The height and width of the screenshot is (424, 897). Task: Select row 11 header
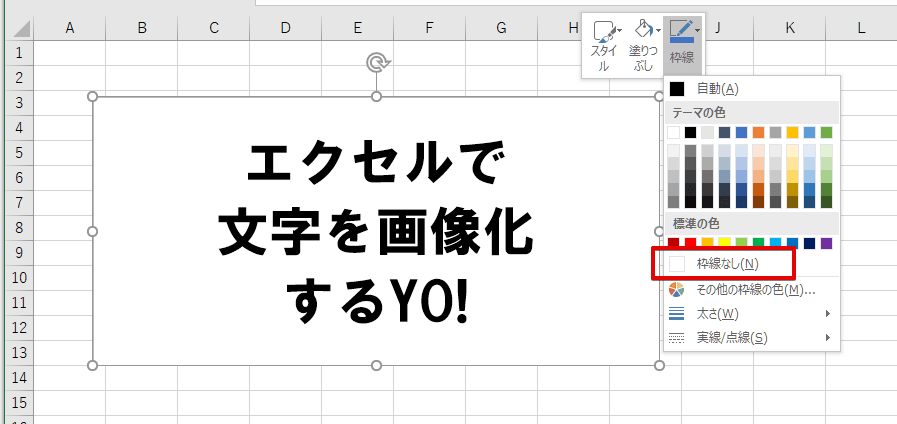tap(19, 302)
